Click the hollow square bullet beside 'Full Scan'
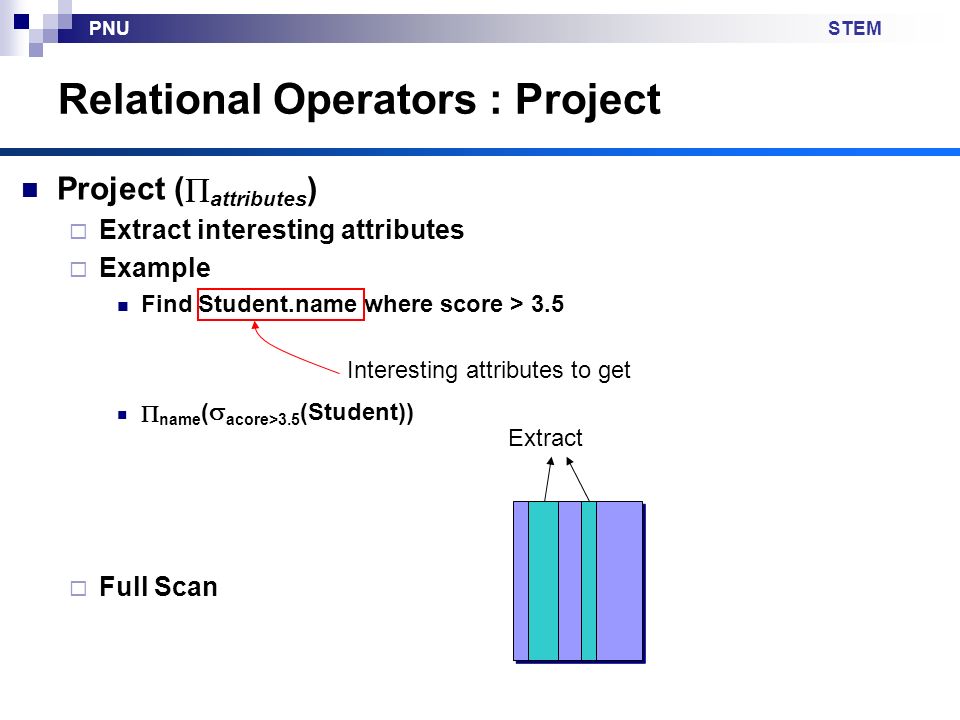This screenshot has width=960, height=720. click(78, 588)
